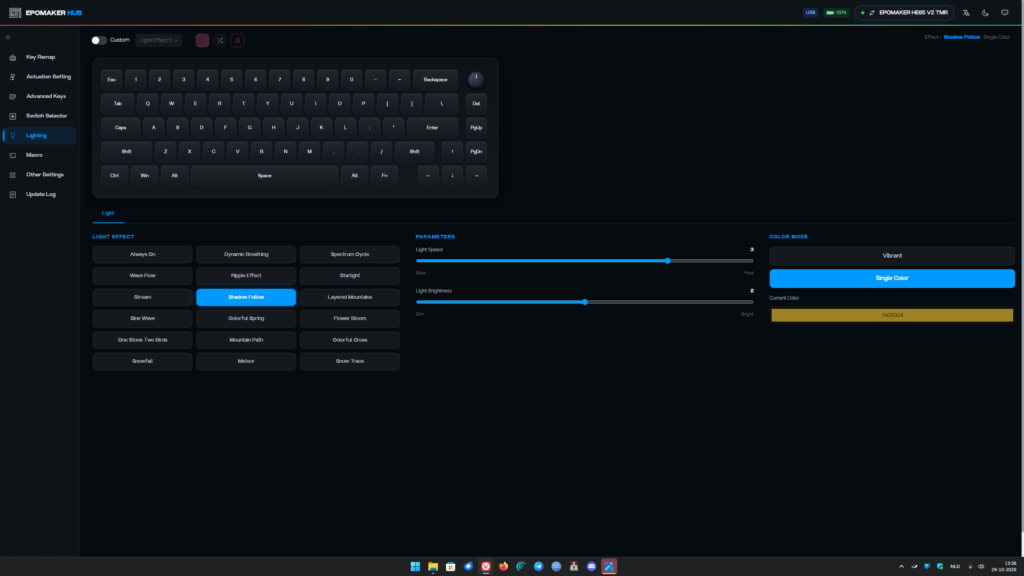
Task: Select the Vibrant color mode
Action: 892,256
